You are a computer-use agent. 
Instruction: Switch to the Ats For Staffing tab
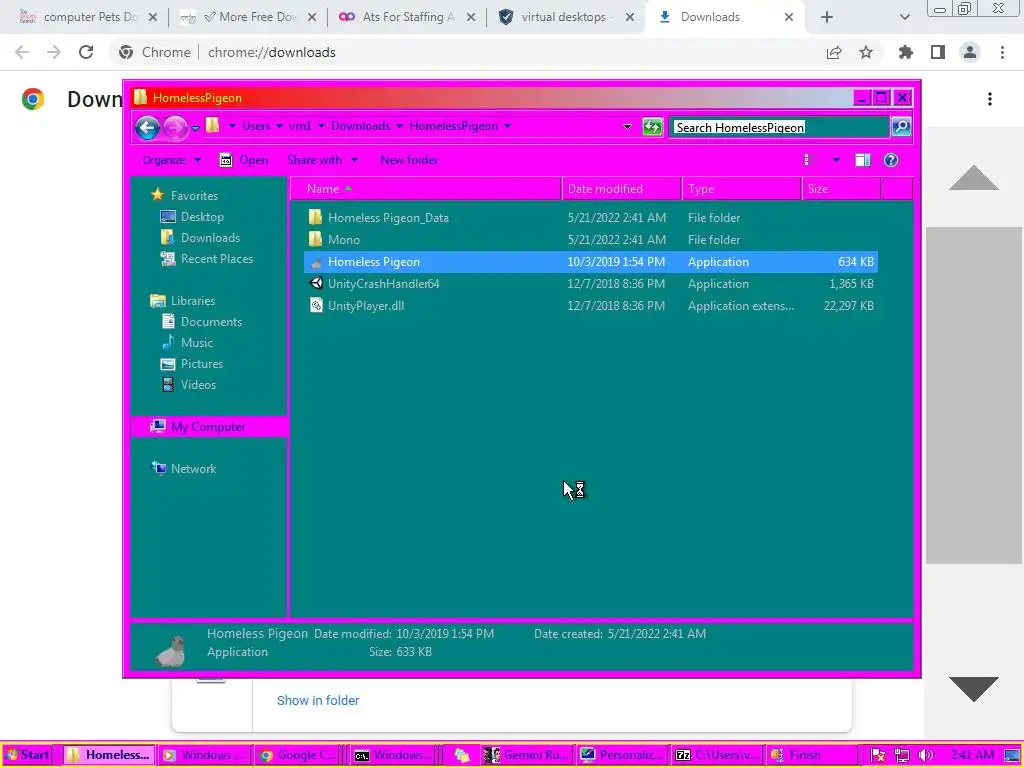[407, 17]
